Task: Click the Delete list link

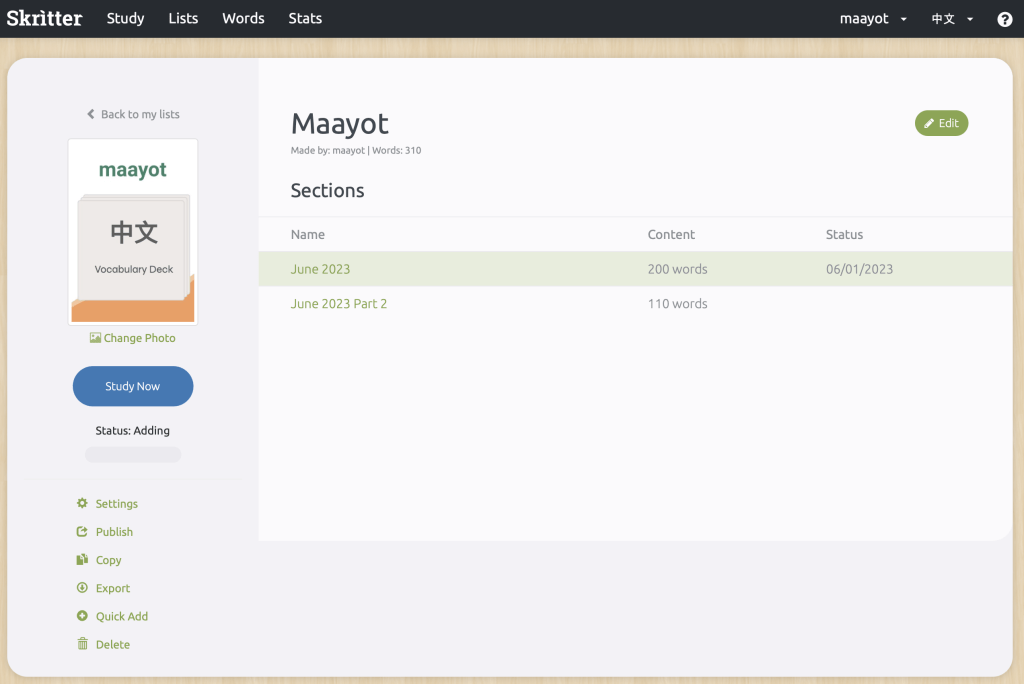Action: 112,644
